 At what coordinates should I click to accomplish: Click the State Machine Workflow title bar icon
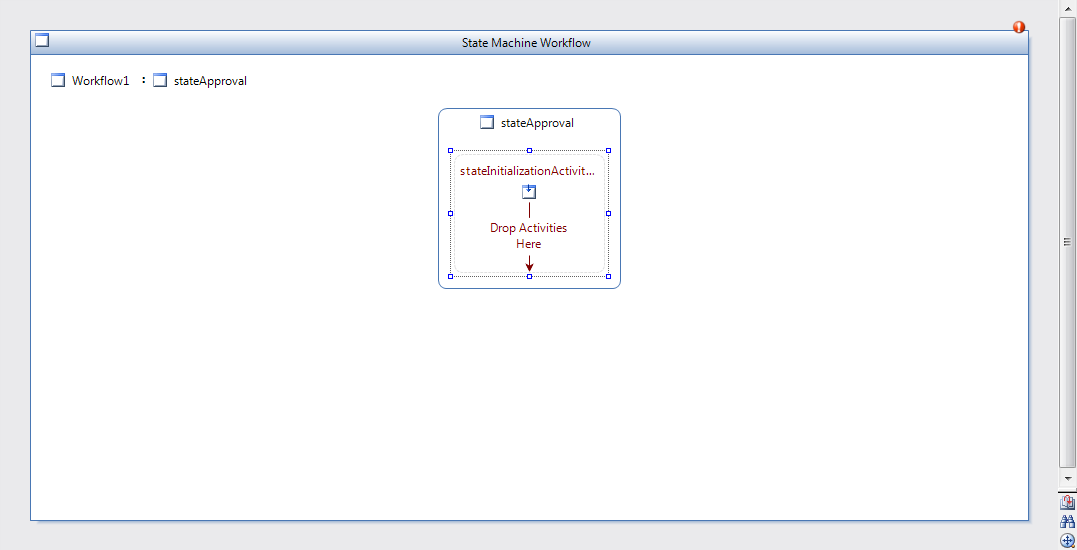point(42,41)
